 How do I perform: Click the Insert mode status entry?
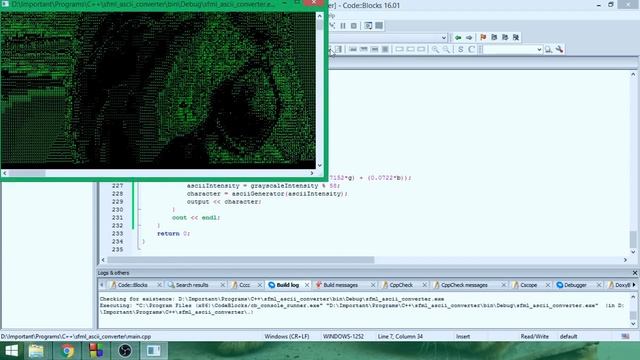click(463, 337)
